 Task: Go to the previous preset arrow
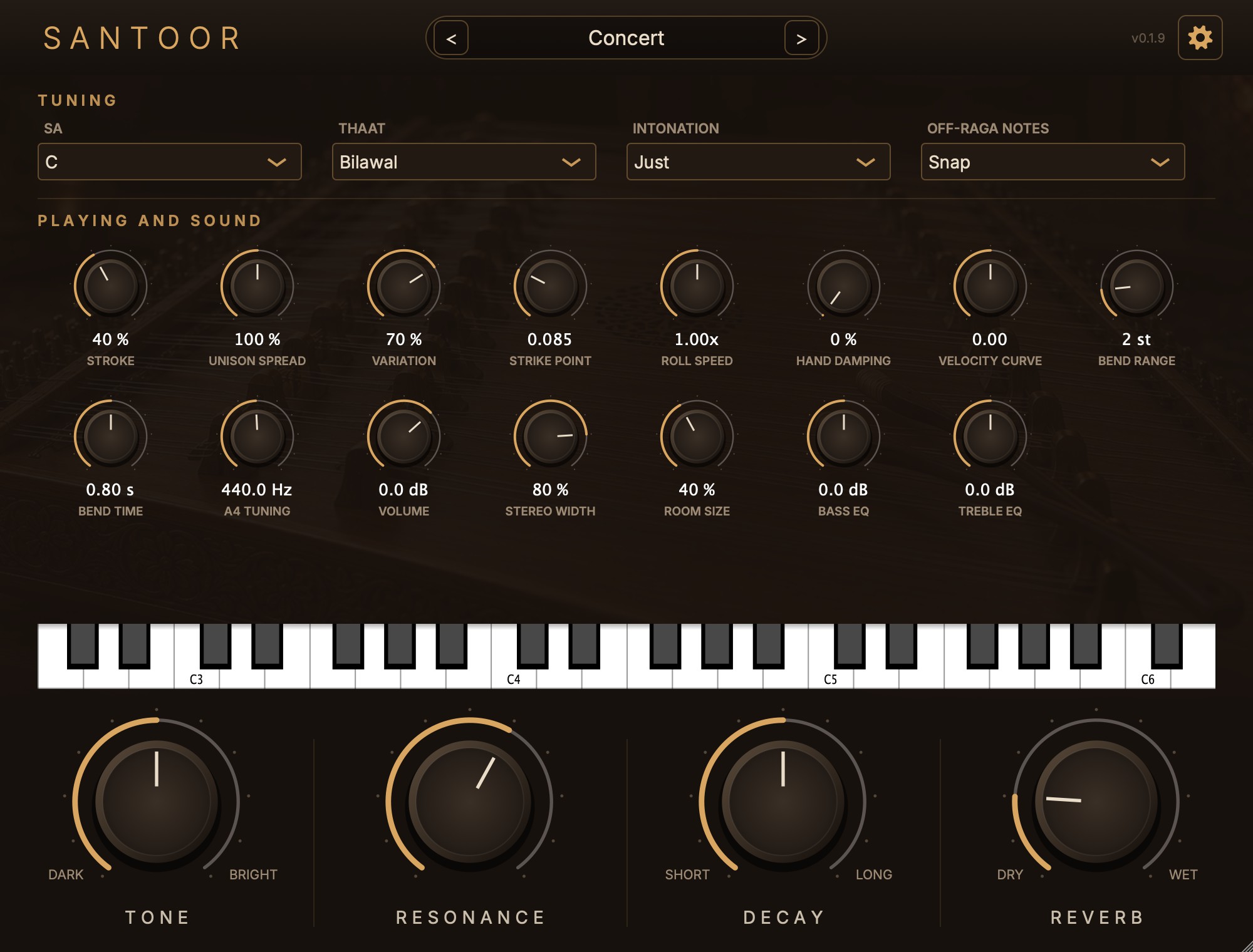pyautogui.click(x=451, y=38)
